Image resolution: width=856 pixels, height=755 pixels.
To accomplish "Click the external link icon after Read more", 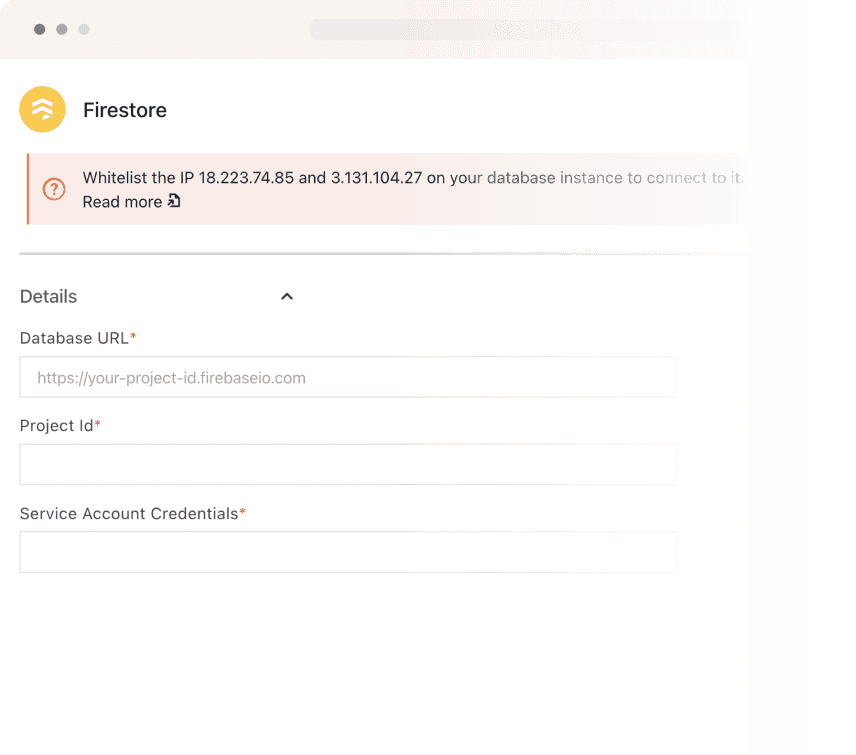I will (172, 201).
